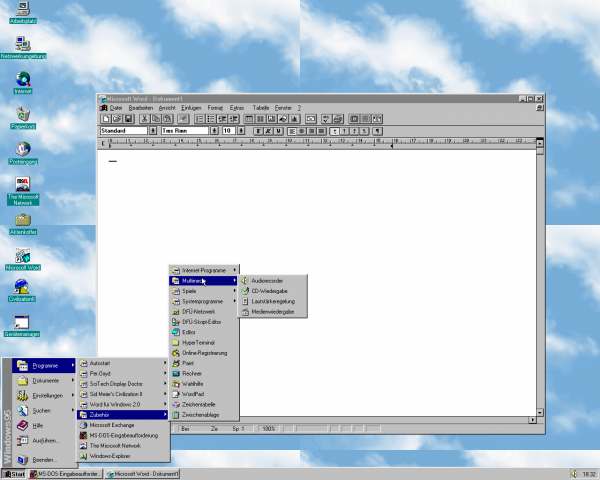
Task: Open the Datei menu in Word
Action: pyautogui.click(x=116, y=108)
